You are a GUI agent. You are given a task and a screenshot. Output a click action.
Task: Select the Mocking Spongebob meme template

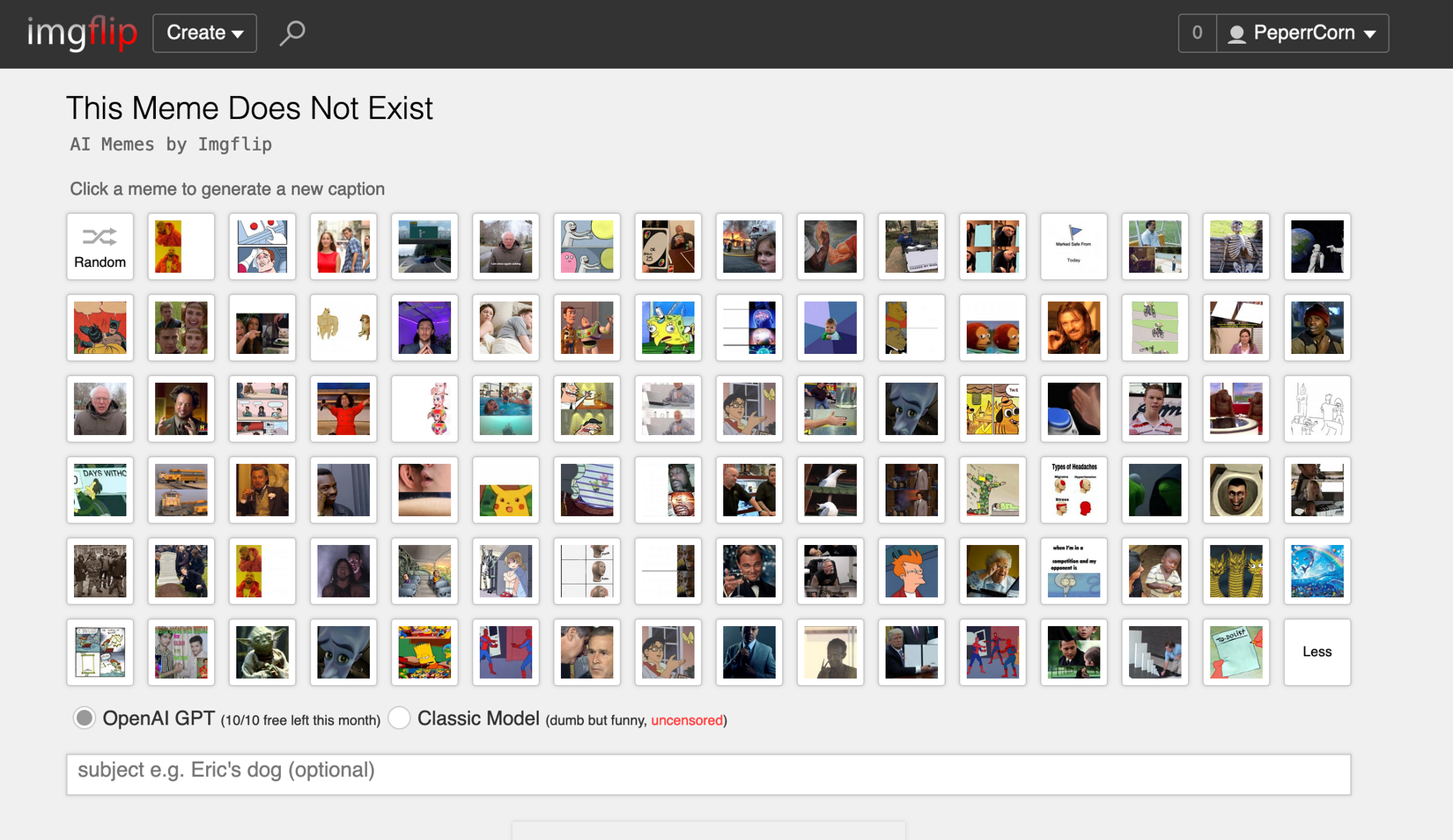(x=667, y=328)
